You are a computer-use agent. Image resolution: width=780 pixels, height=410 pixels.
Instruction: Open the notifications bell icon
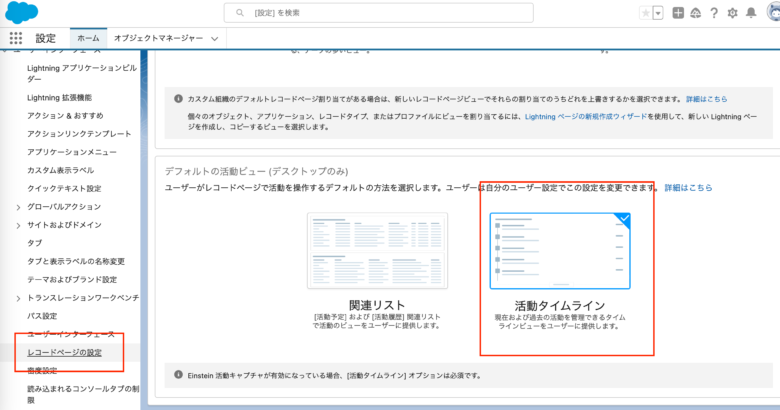pyautogui.click(x=751, y=13)
